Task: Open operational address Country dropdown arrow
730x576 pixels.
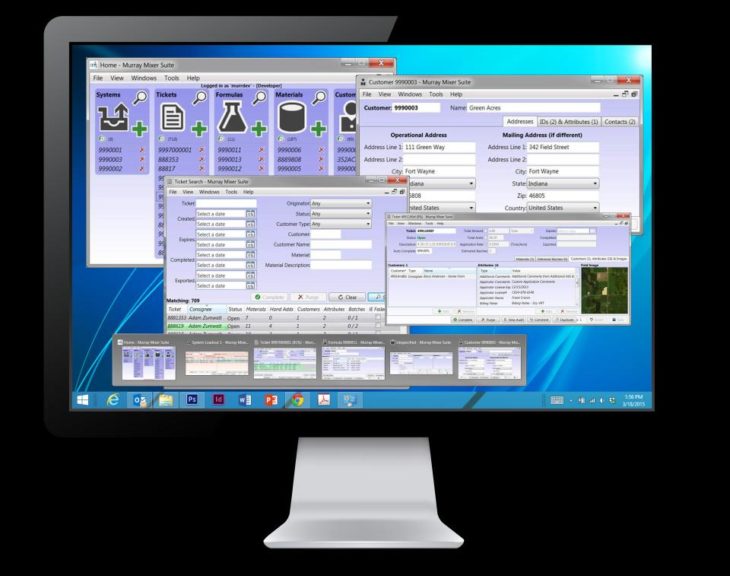Action: tap(471, 208)
